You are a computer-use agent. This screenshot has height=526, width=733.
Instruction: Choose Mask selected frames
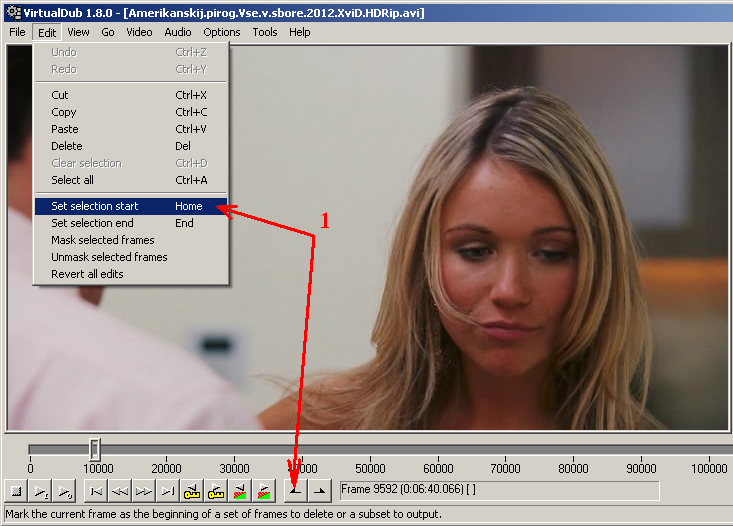[x=131, y=240]
